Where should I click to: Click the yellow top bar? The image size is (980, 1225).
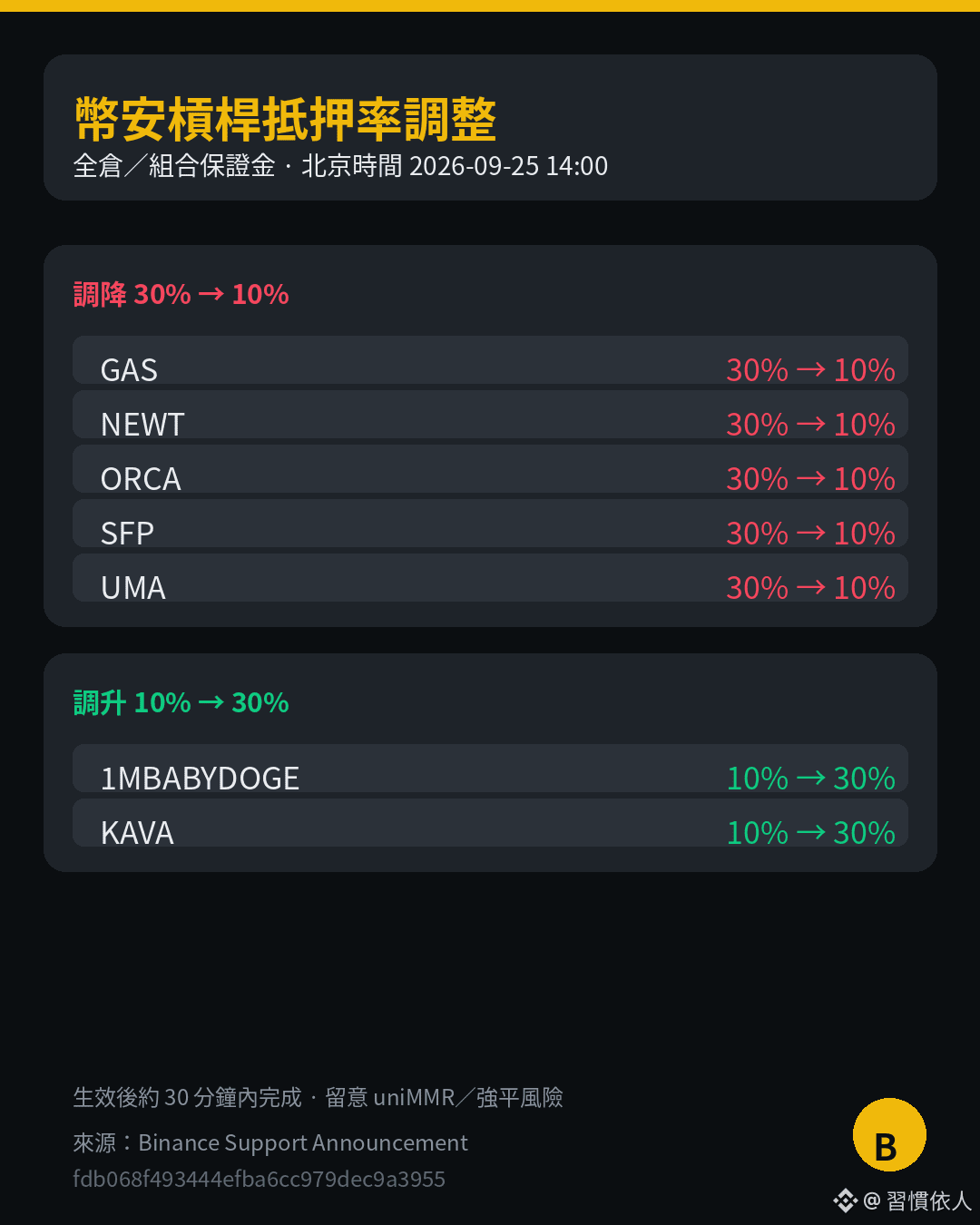tap(490, 5)
